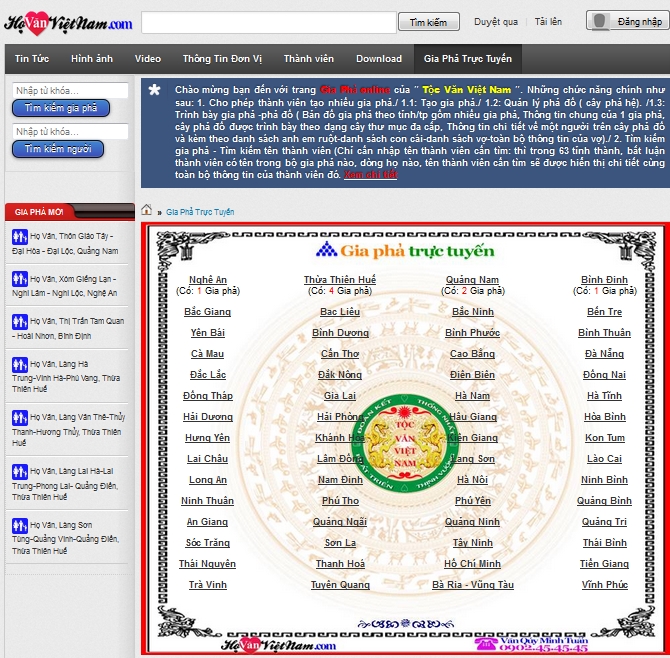Click the family icon beside Làng Sơn Tùng entry
670x658 pixels.
18,525
